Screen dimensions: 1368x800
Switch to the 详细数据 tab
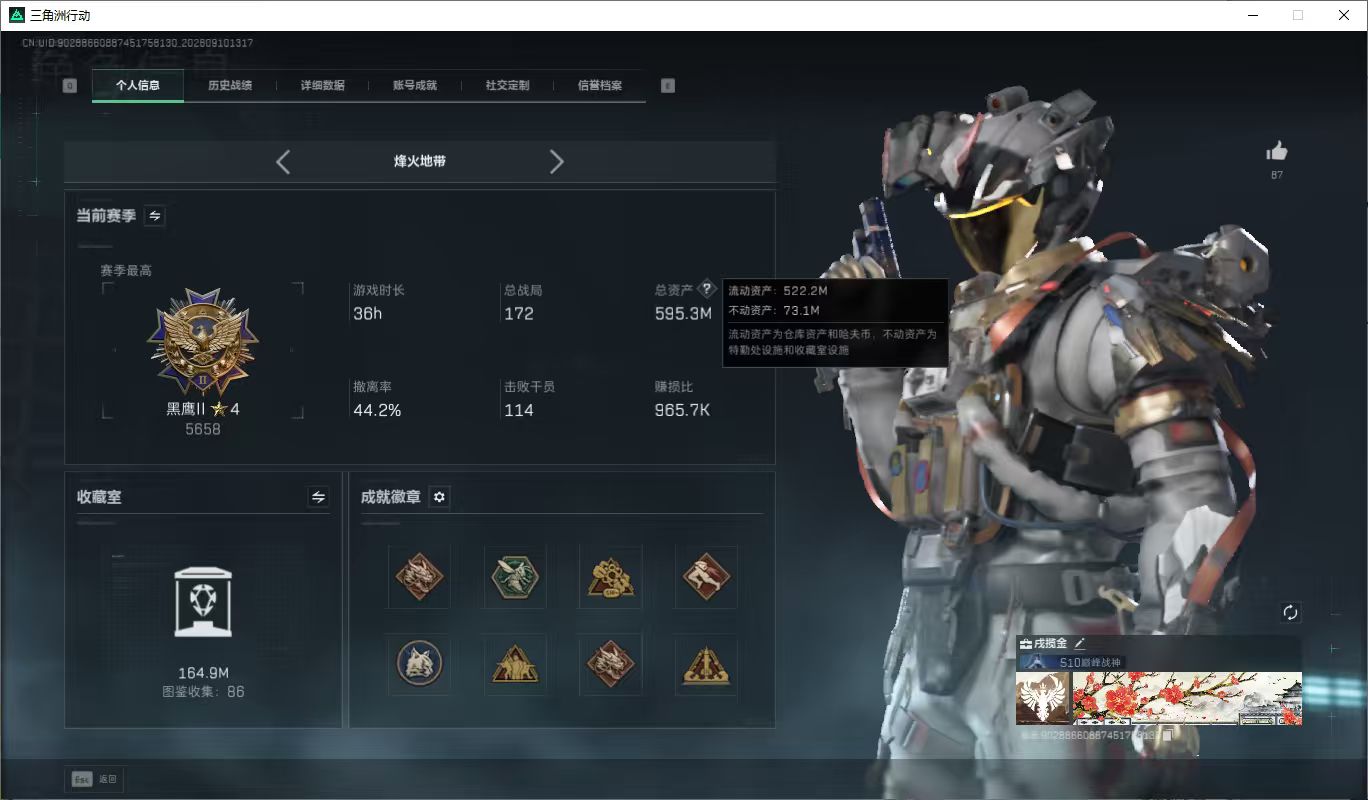pos(323,86)
